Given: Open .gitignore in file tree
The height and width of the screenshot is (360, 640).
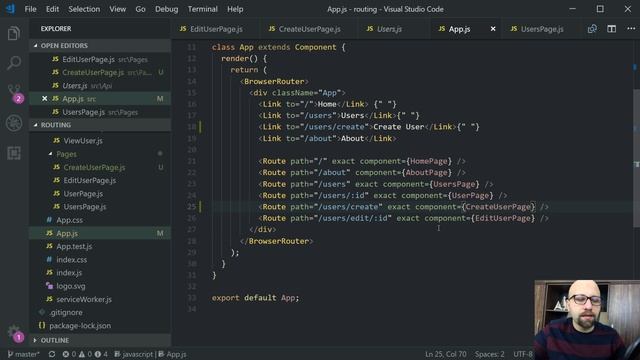Looking at the screenshot, I should [x=100, y=312].
